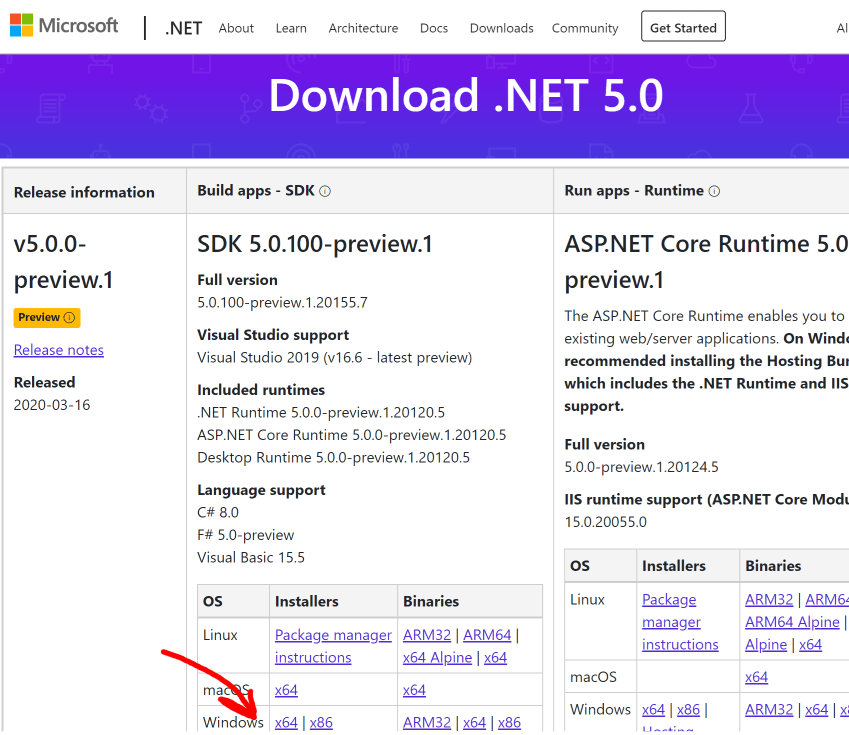This screenshot has height=735, width=849.
Task: Open the Learn menu item
Action: tap(291, 28)
